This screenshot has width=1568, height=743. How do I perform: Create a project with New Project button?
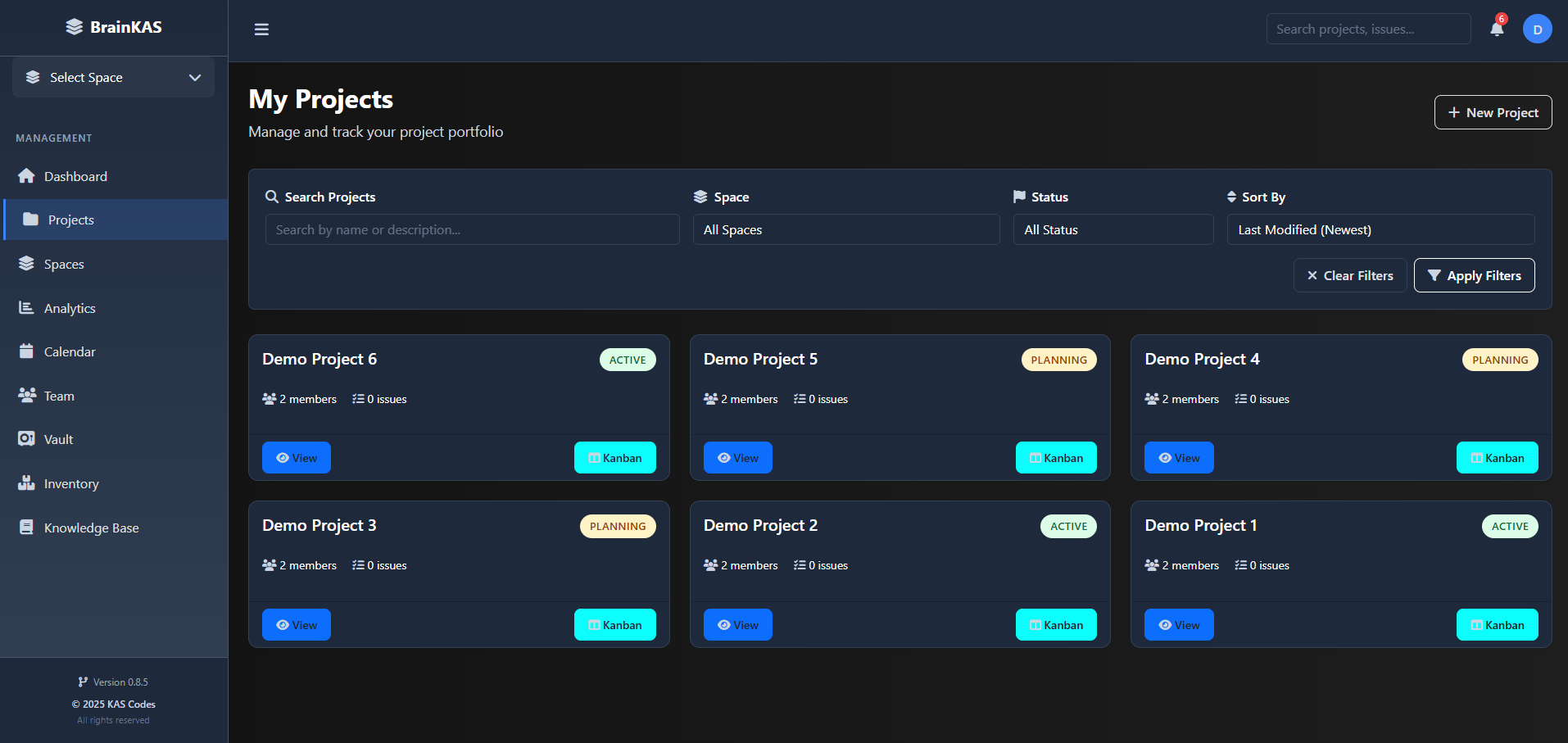(x=1492, y=112)
